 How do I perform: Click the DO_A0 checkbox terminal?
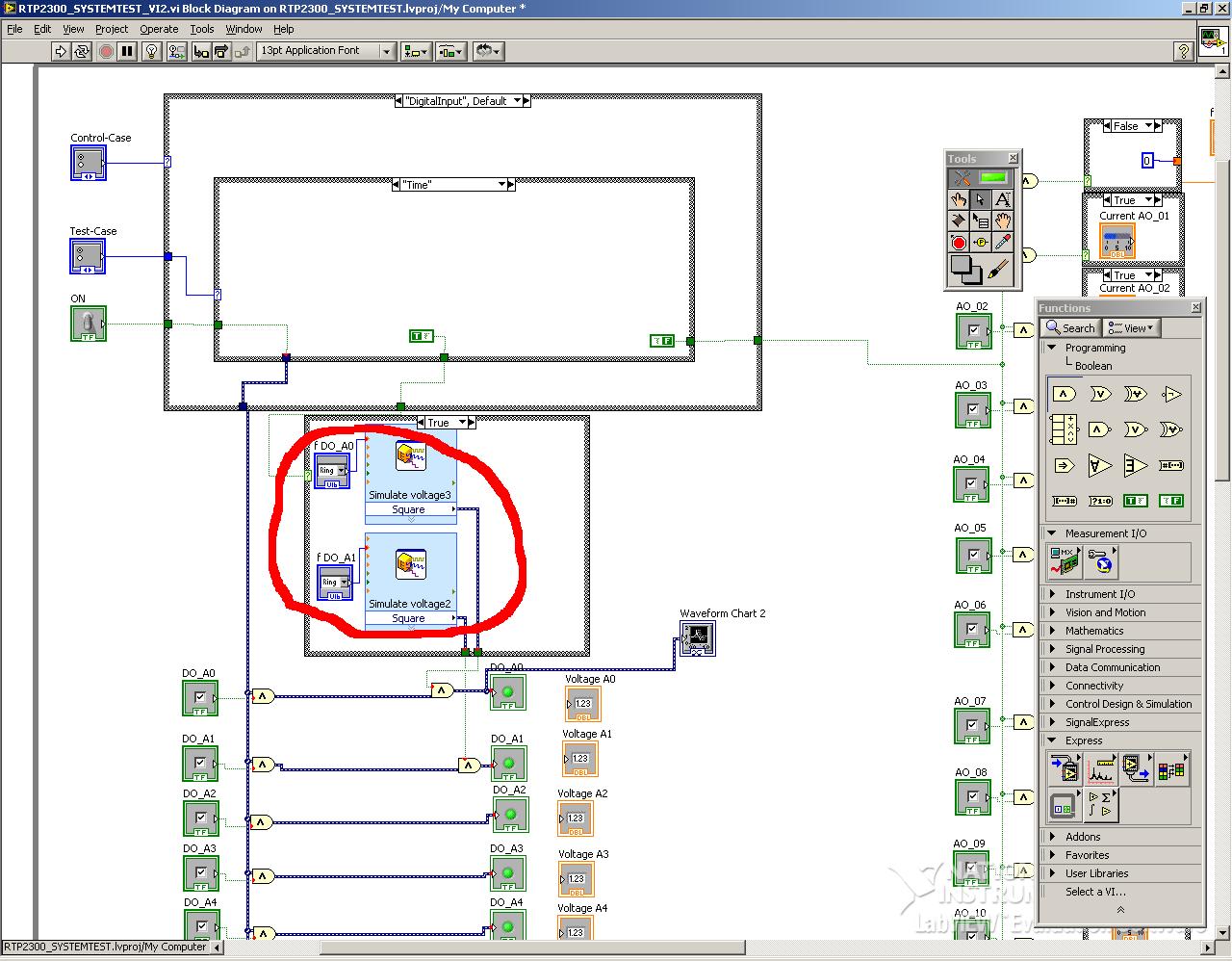[x=200, y=698]
